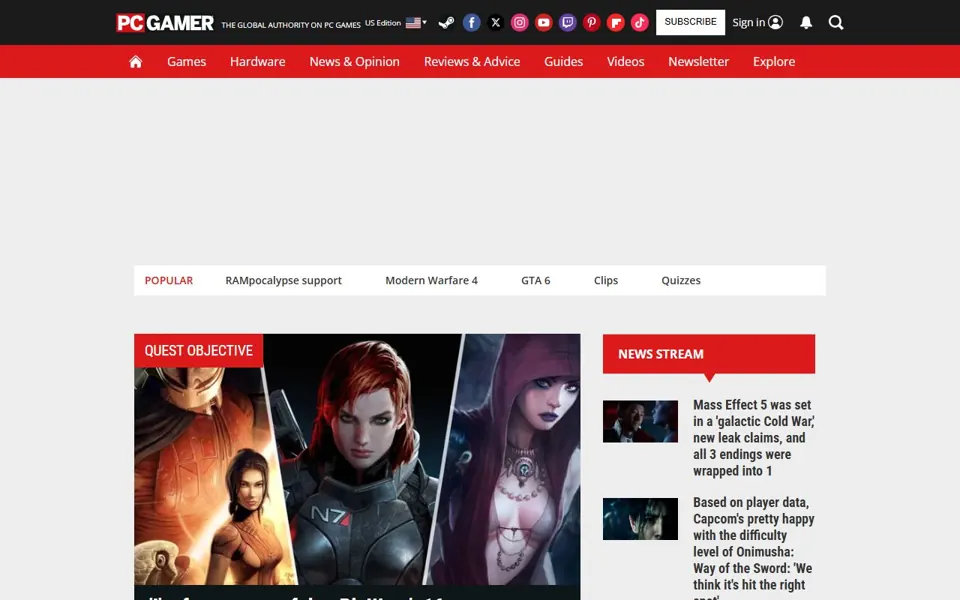The height and width of the screenshot is (600, 960).
Task: Select the Quizzes topic link
Action: click(x=681, y=280)
